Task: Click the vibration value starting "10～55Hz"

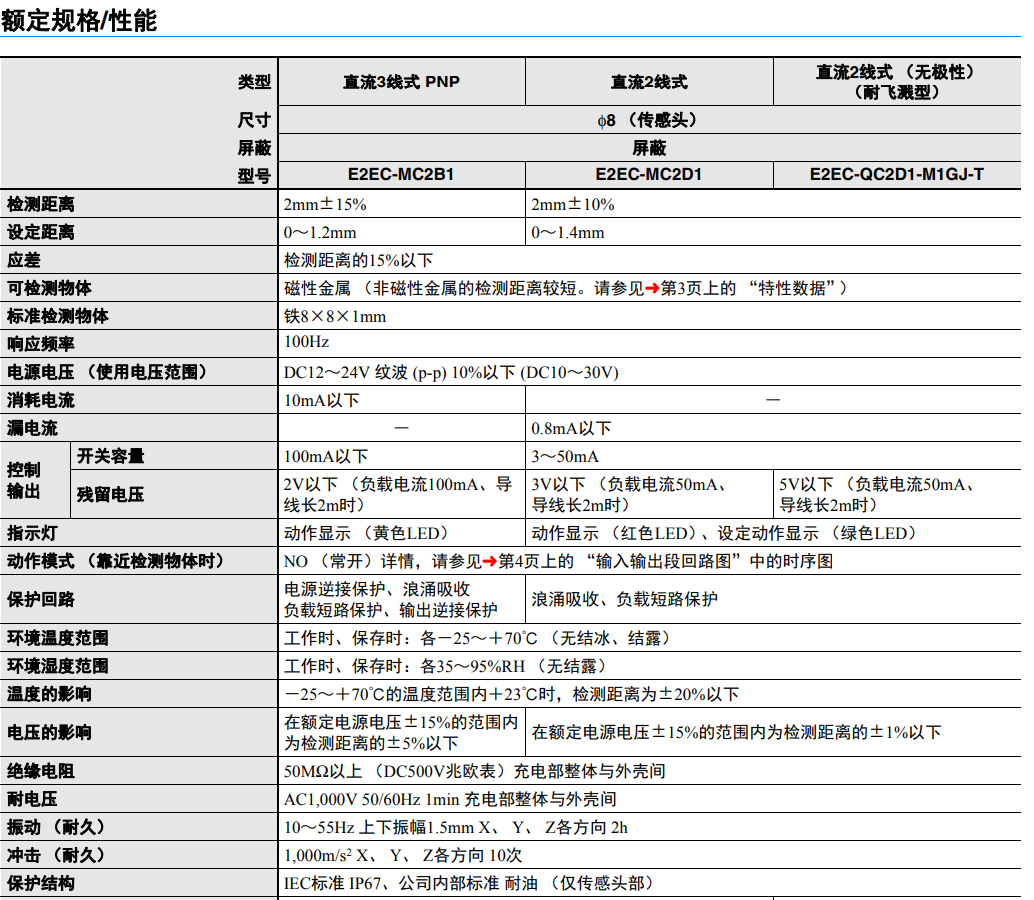Action: click(456, 827)
